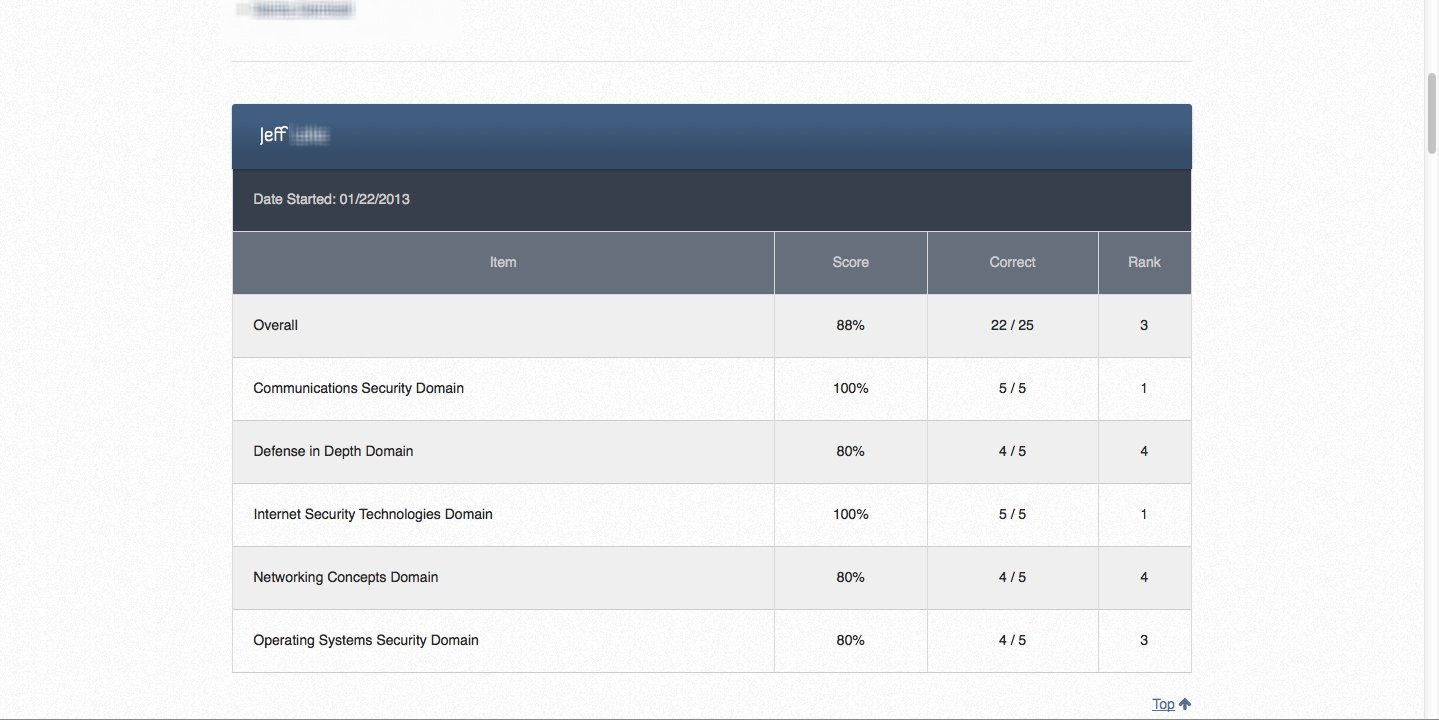Click the 22 / 25 correct cell
This screenshot has height=720, width=1439.
pyautogui.click(x=1012, y=325)
